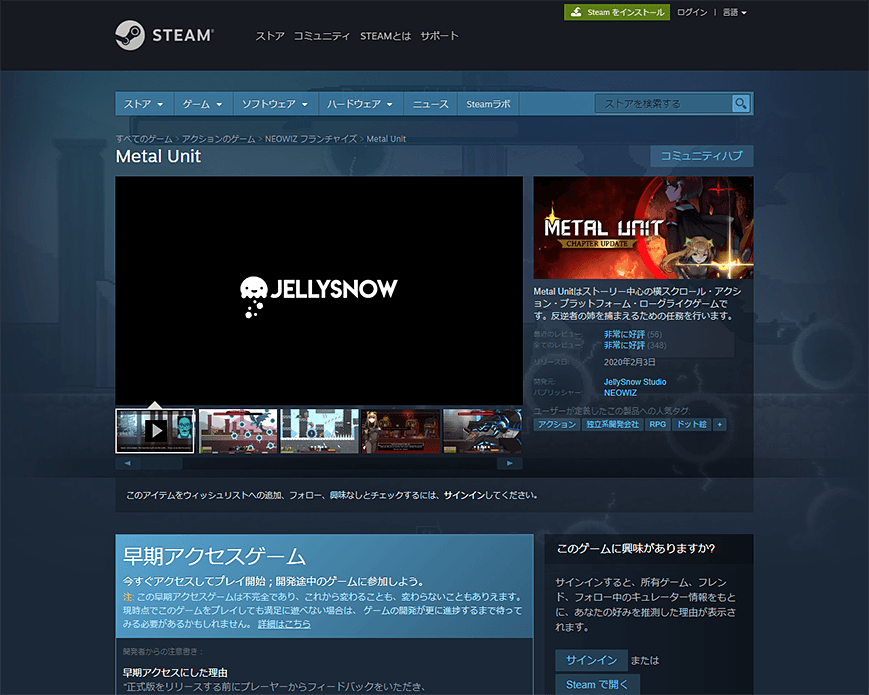
Task: Click the download icon on the install Steam button
Action: [x=573, y=12]
